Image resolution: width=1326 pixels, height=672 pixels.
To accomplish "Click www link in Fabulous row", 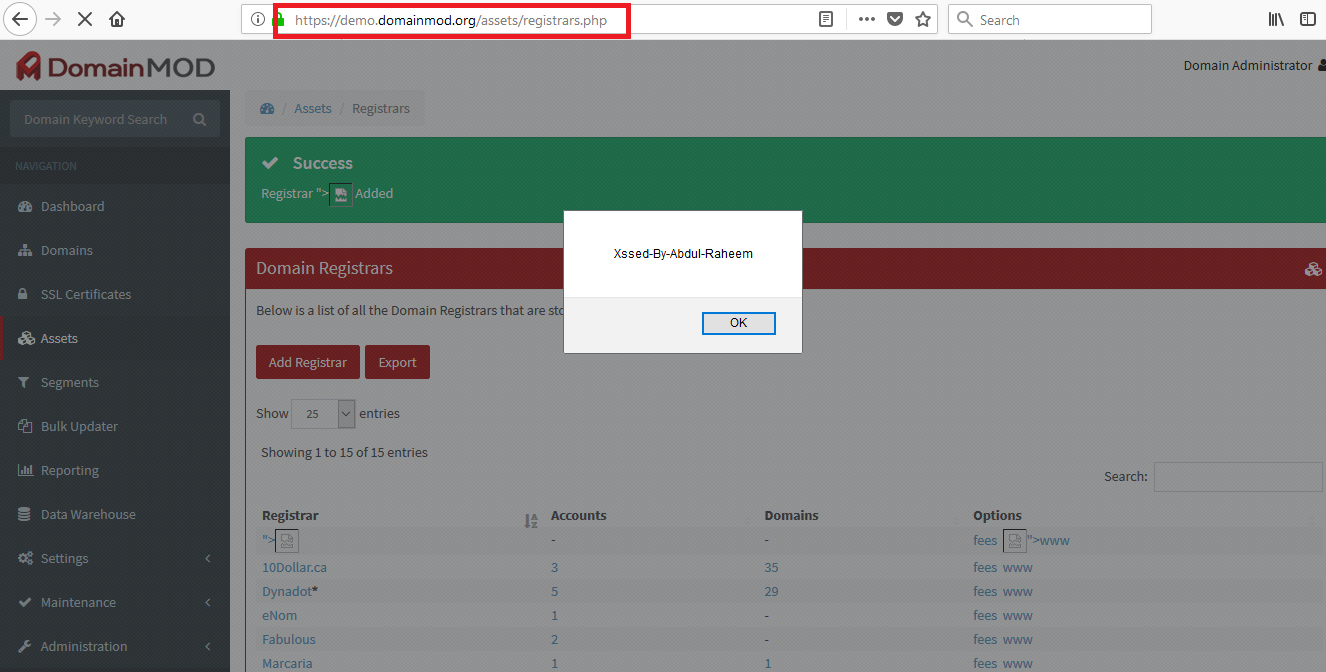I will coord(1018,639).
